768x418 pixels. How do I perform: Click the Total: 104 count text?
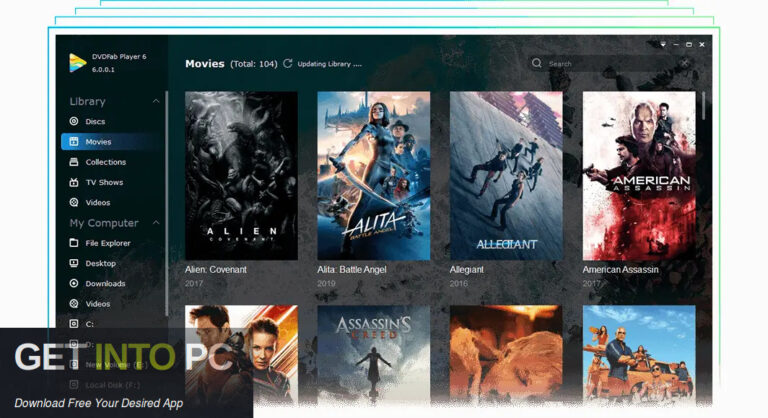pos(254,64)
